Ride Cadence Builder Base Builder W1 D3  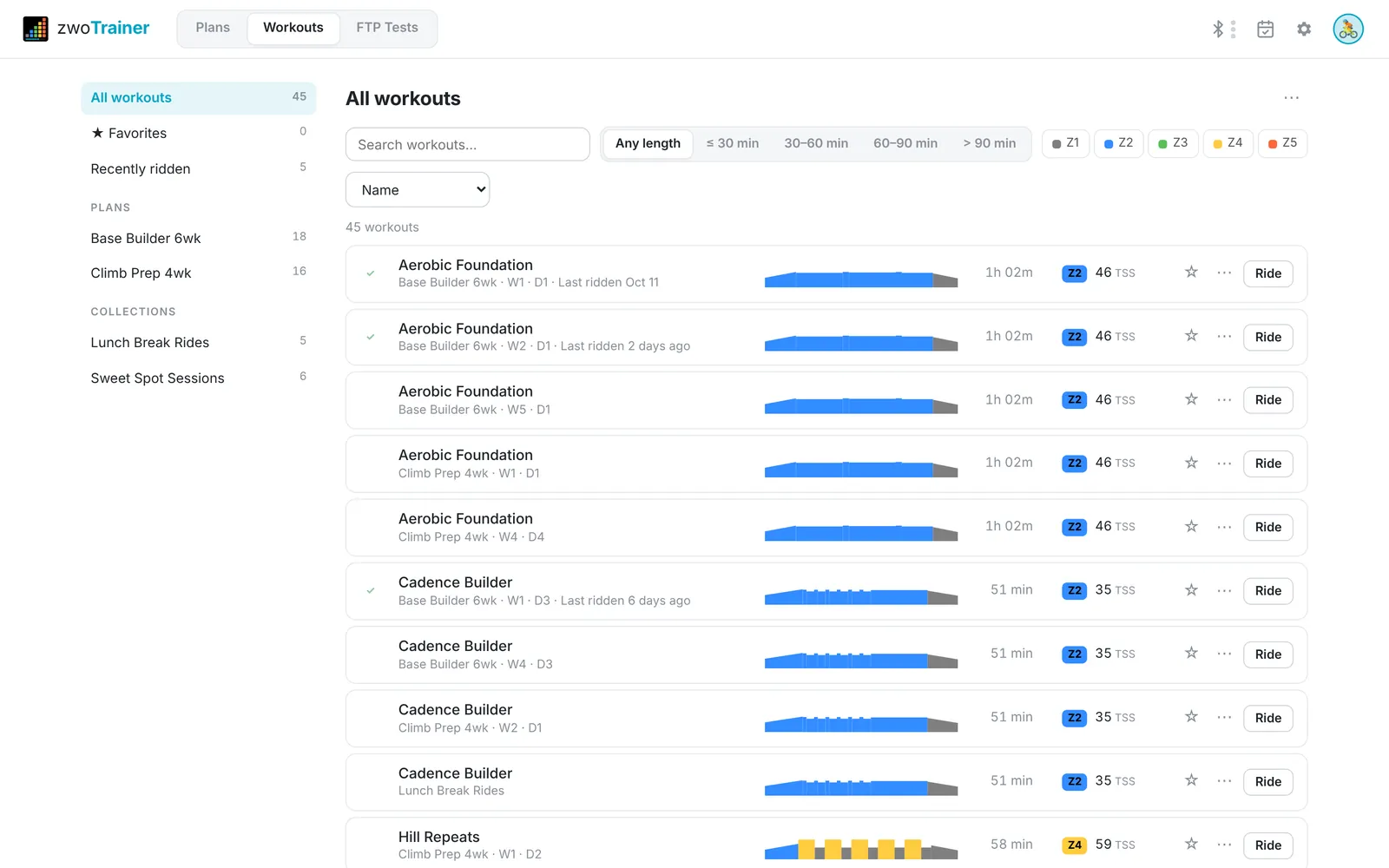1267,591
